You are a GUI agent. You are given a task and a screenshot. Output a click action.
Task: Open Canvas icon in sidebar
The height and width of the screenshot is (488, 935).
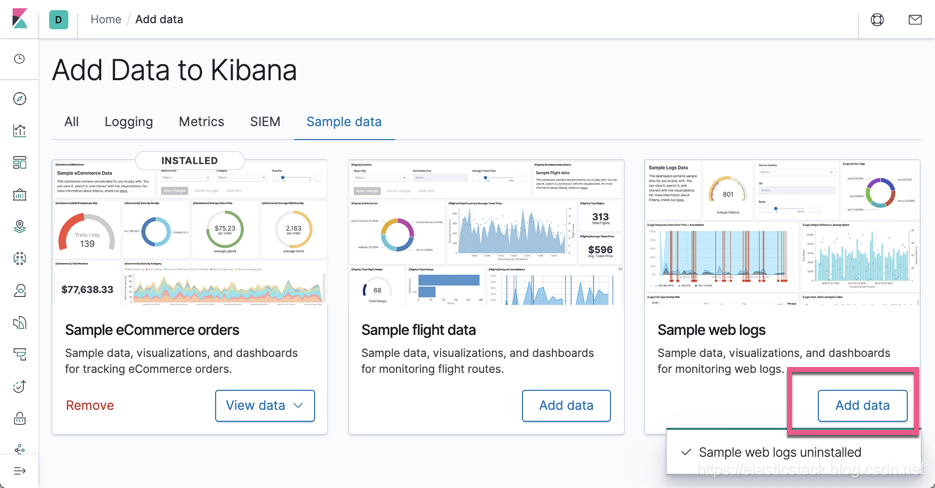[x=20, y=194]
